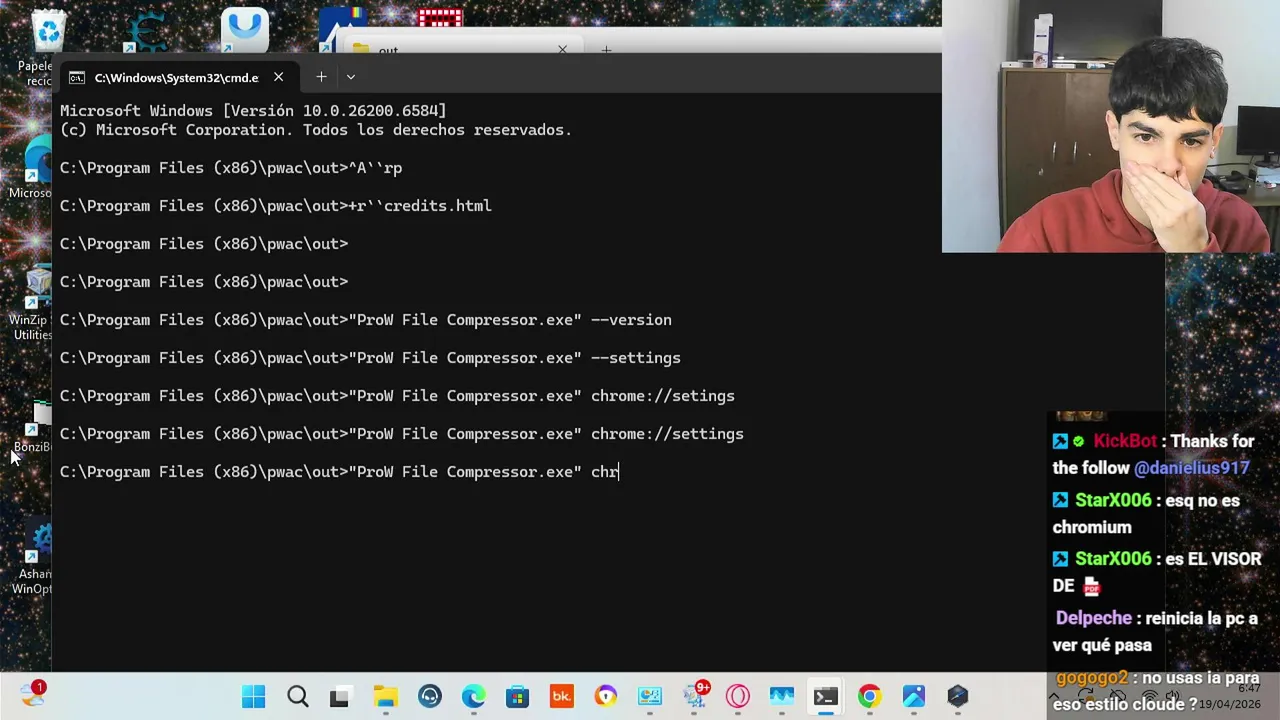Open Task View on the taskbar
Image resolution: width=1280 pixels, height=720 pixels.
point(340,697)
